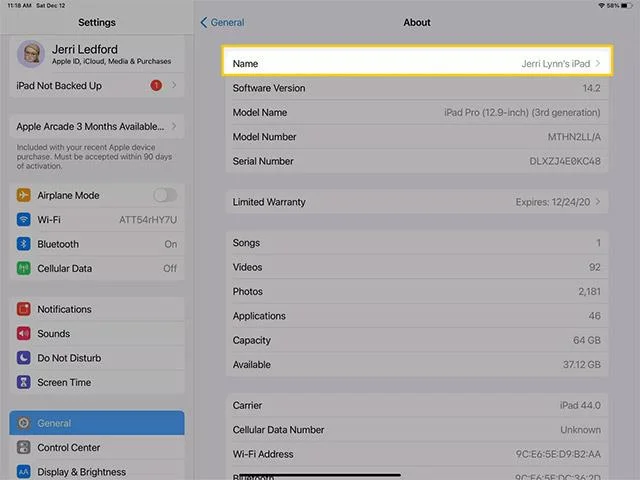Viewport: 640px width, 480px height.
Task: Tap the Model Number MTHN2LL/A value
Action: [574, 137]
